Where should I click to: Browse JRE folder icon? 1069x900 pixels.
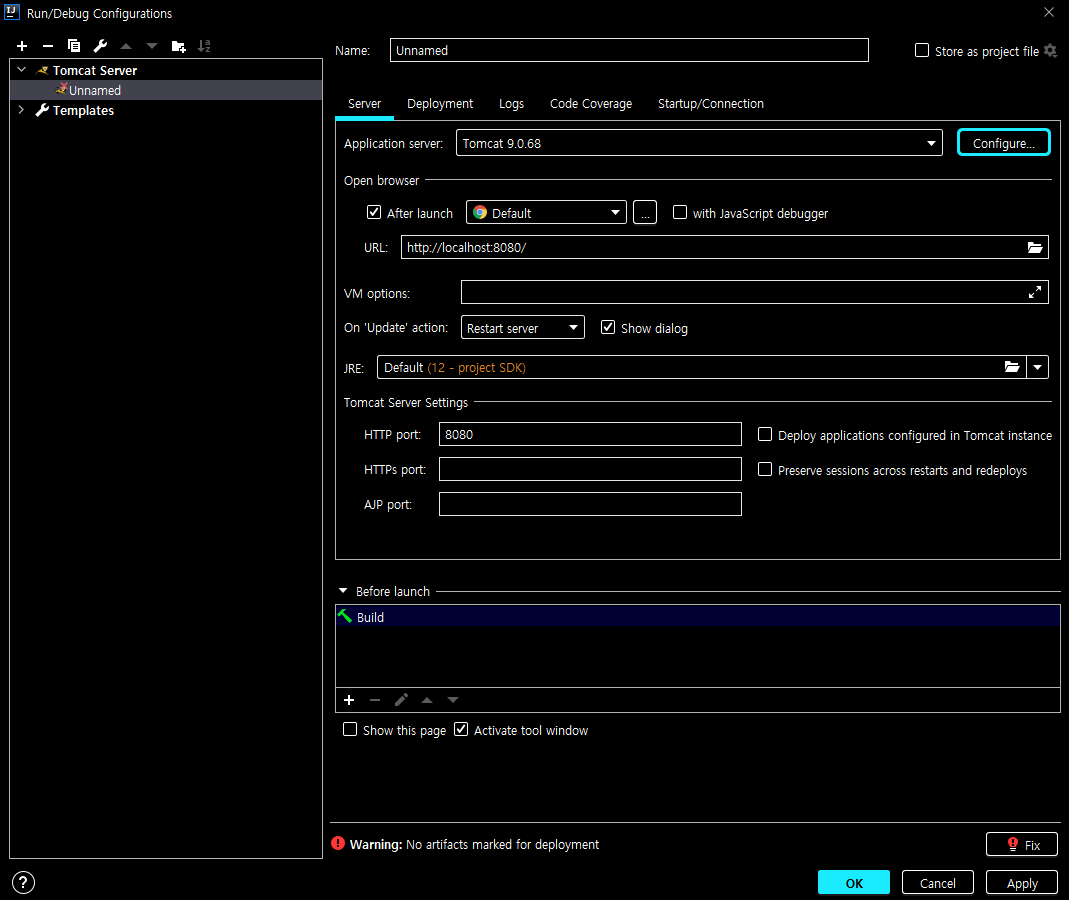1012,367
